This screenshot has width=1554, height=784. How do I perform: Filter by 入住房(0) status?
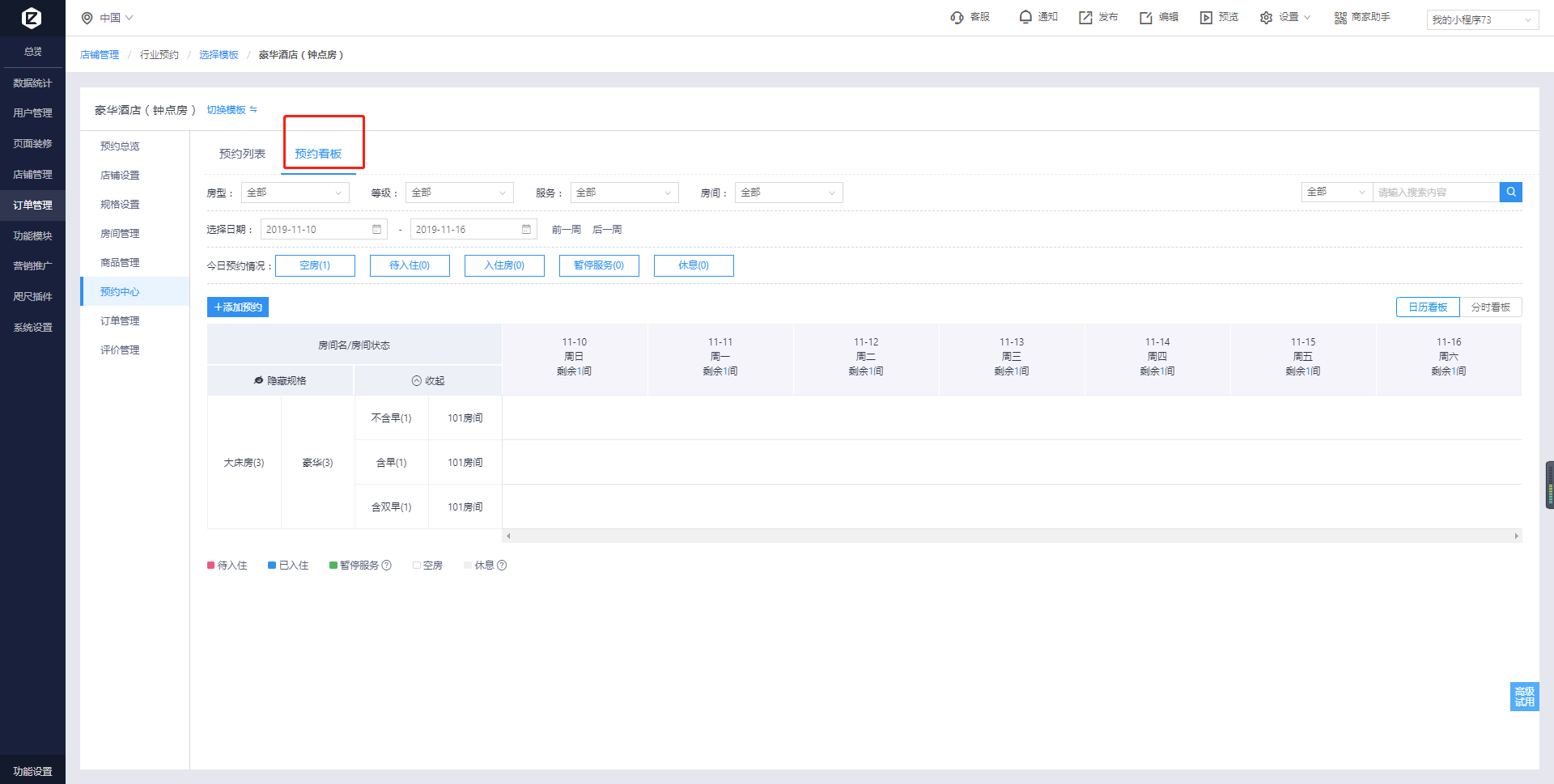(x=504, y=265)
